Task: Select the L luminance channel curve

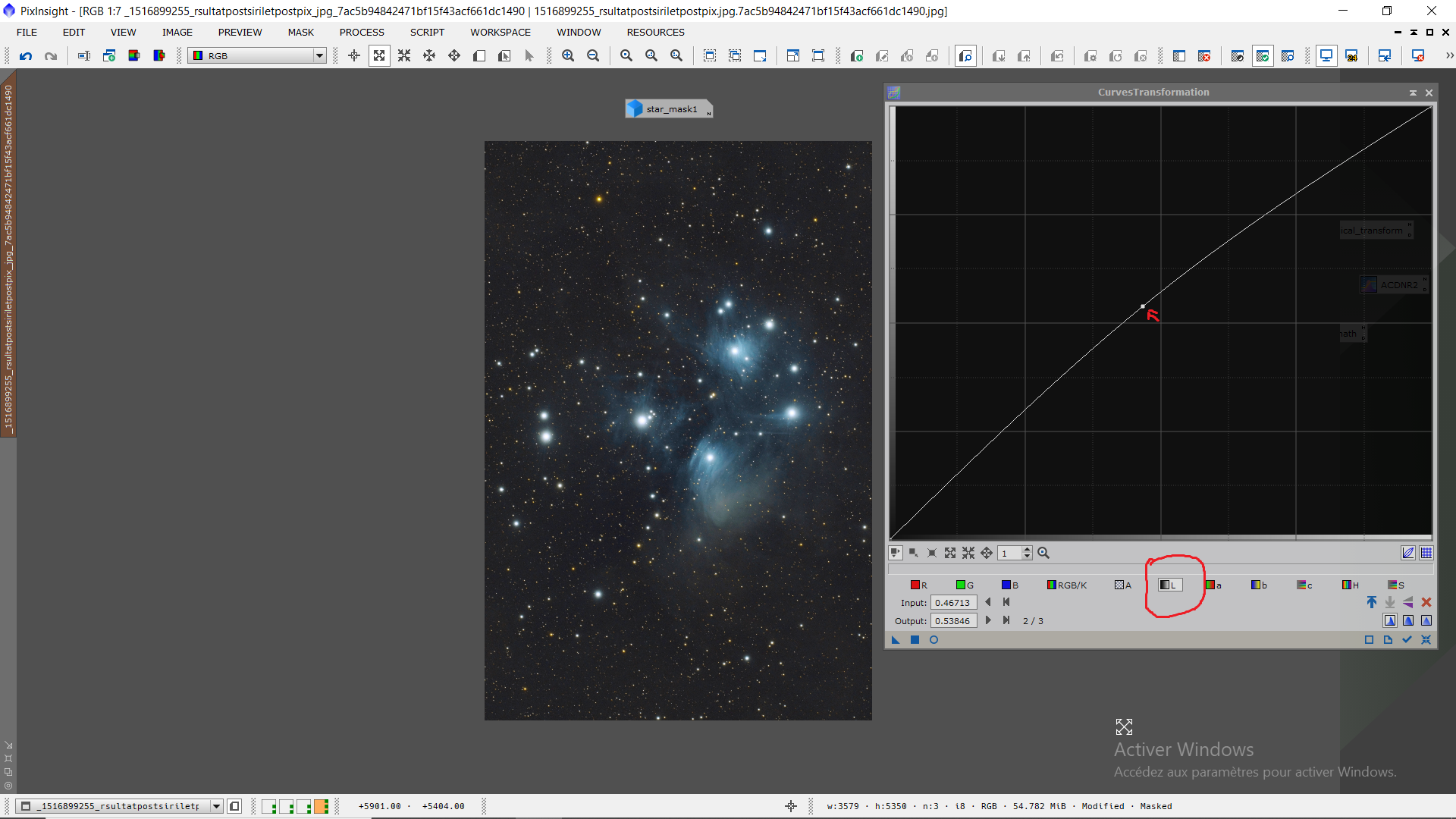Action: (1169, 585)
